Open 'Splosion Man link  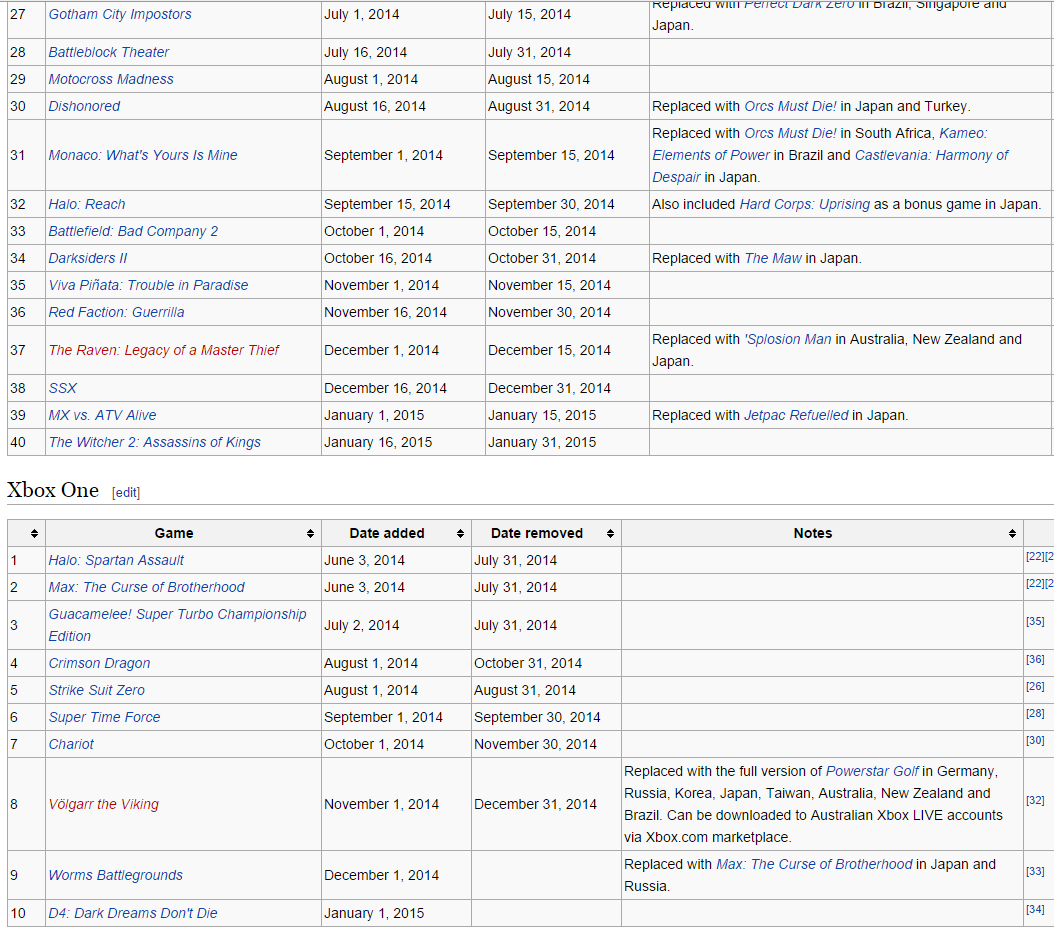(788, 339)
